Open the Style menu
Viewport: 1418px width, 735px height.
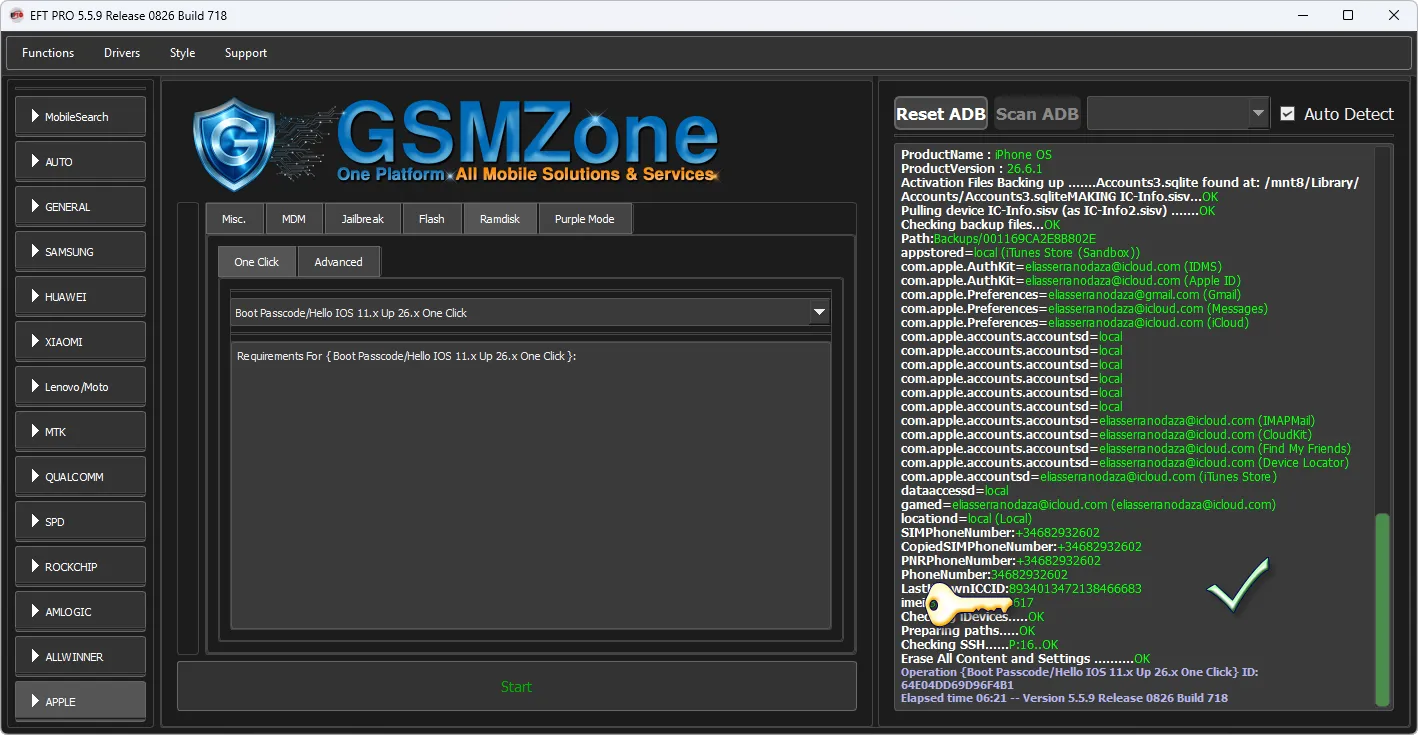(182, 53)
